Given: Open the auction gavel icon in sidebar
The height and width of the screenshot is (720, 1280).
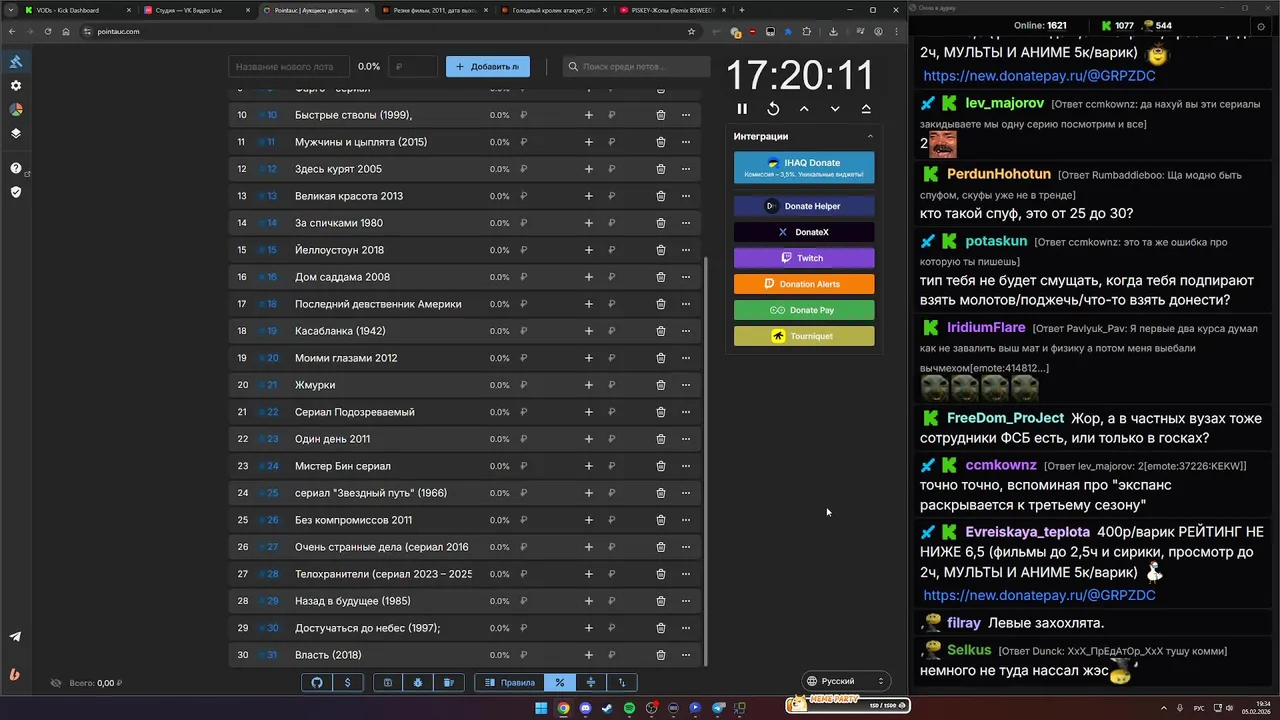Looking at the screenshot, I should pos(16,62).
